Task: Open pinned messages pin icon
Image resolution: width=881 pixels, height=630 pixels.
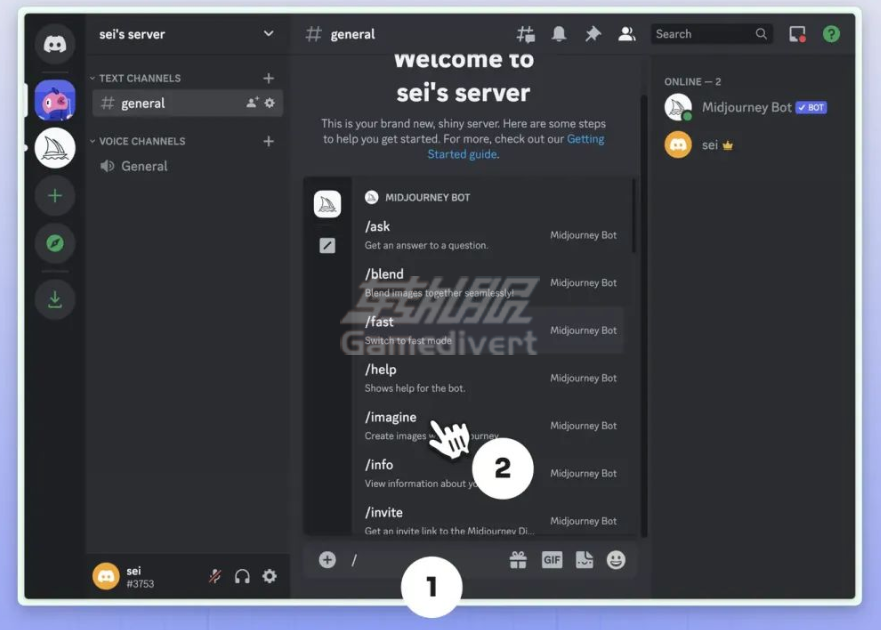Action: coord(593,34)
